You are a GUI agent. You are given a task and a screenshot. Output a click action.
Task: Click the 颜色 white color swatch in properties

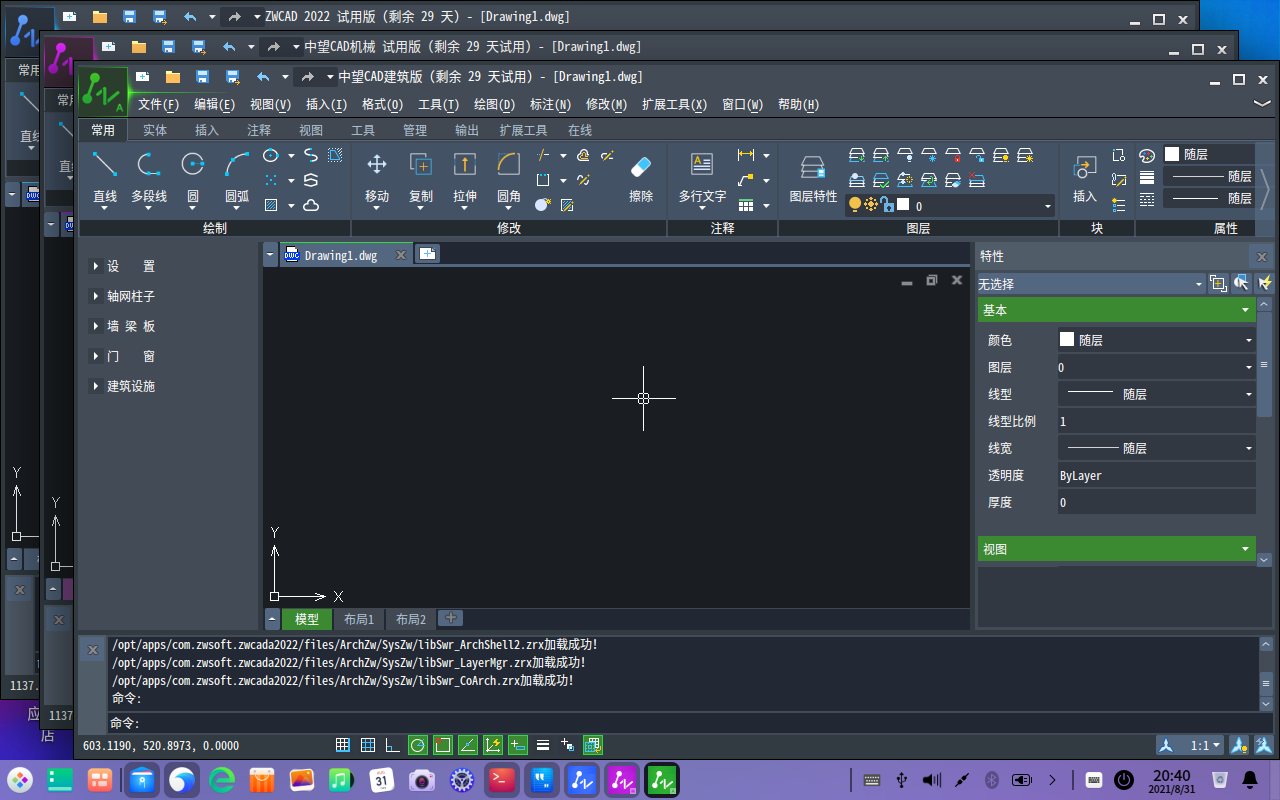point(1067,340)
